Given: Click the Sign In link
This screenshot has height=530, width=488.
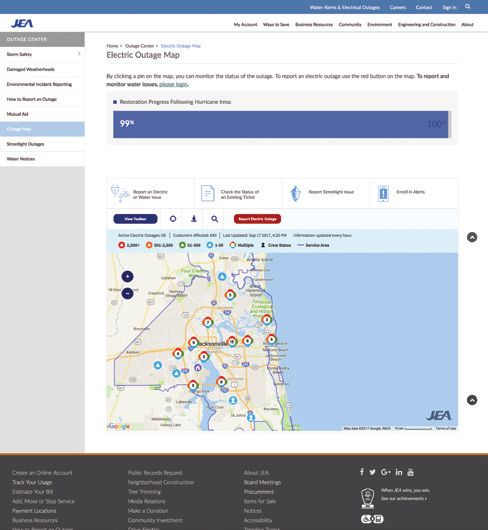Looking at the screenshot, I should coord(449,7).
